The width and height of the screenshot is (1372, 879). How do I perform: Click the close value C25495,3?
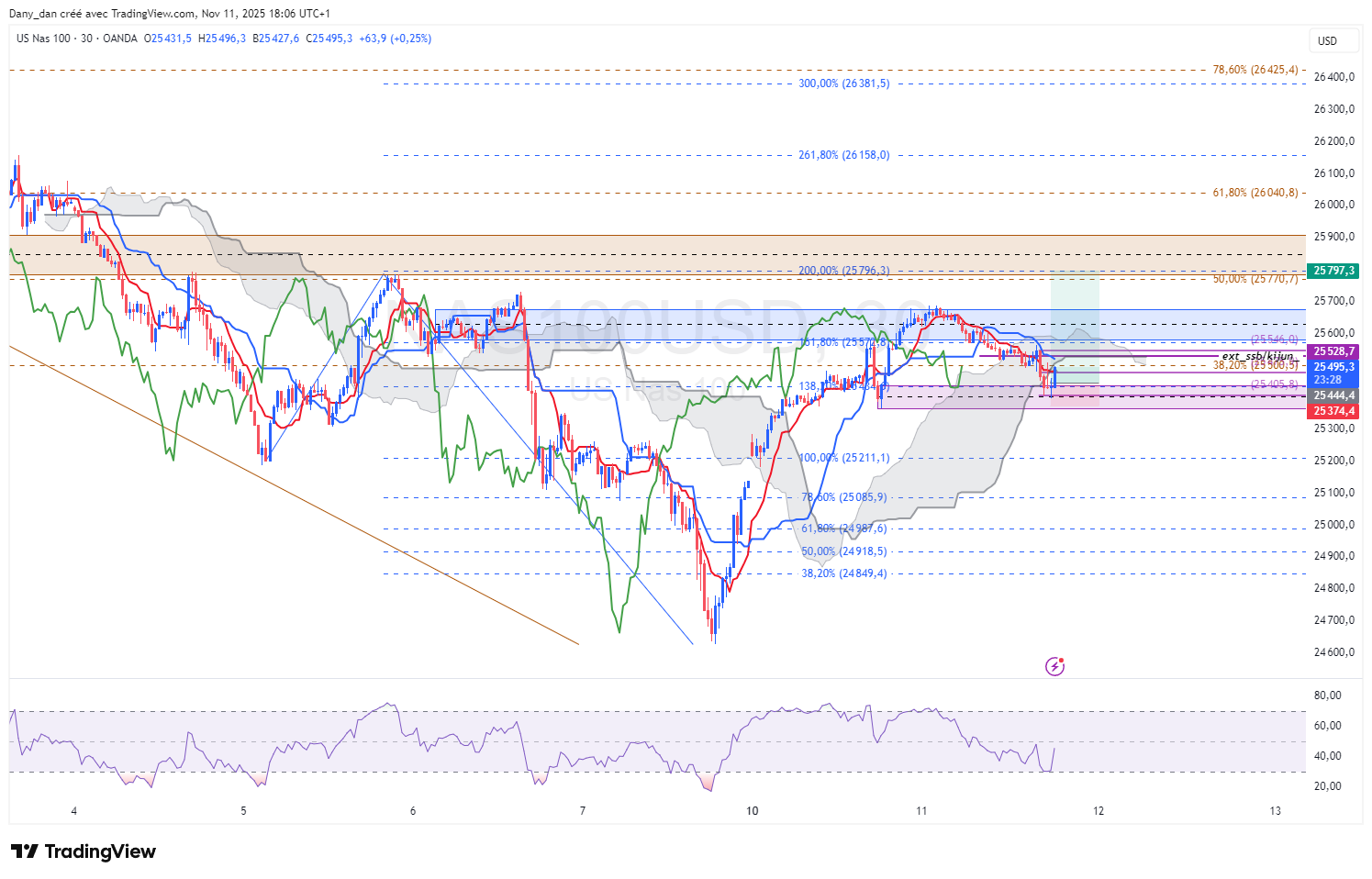329,39
